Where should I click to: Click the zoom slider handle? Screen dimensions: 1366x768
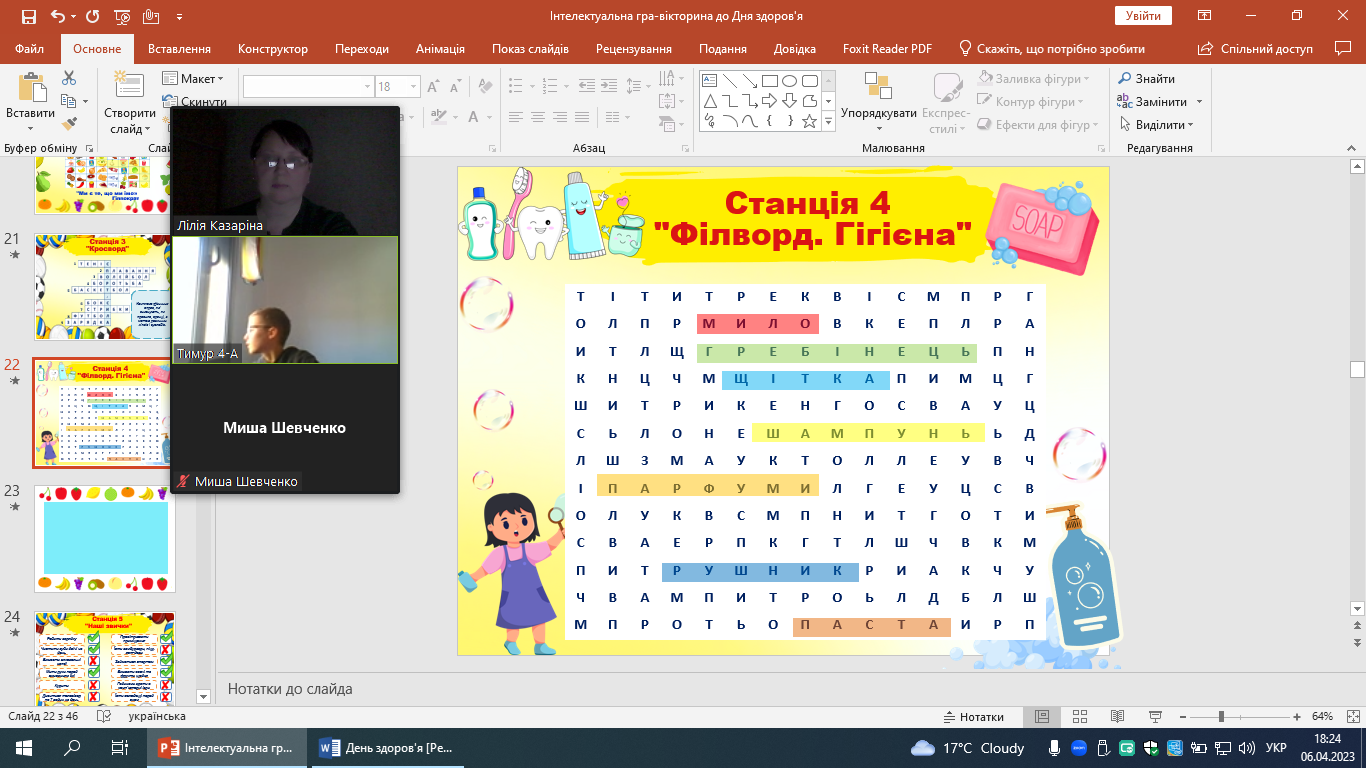[1221, 717]
